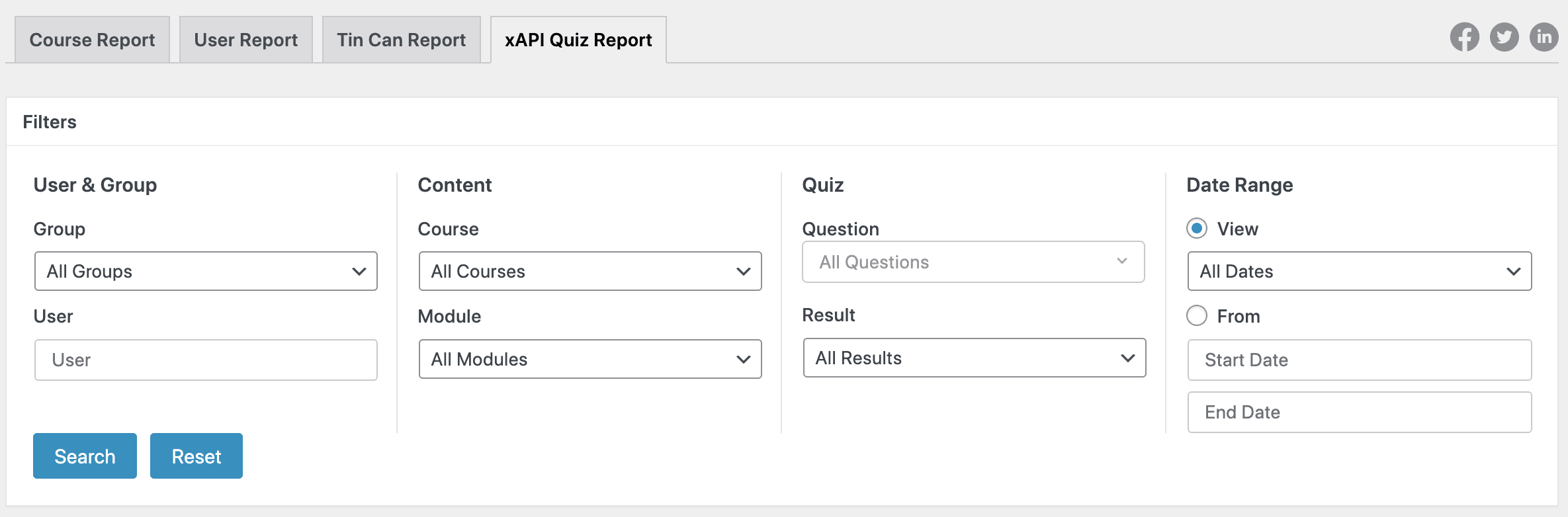Select the View date range option

point(1196,229)
